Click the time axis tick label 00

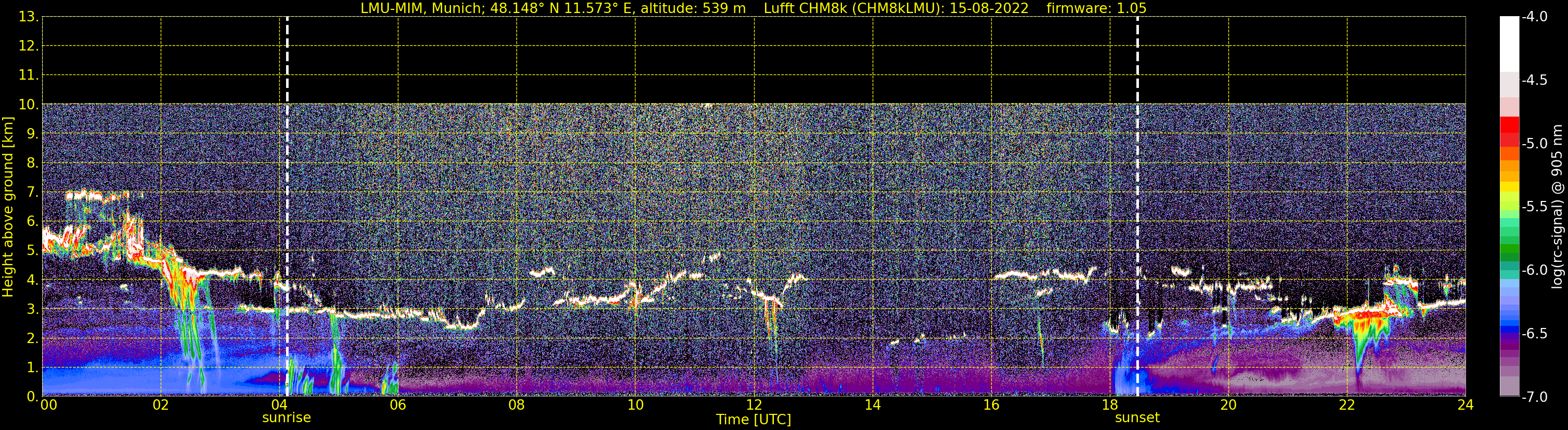tap(49, 405)
